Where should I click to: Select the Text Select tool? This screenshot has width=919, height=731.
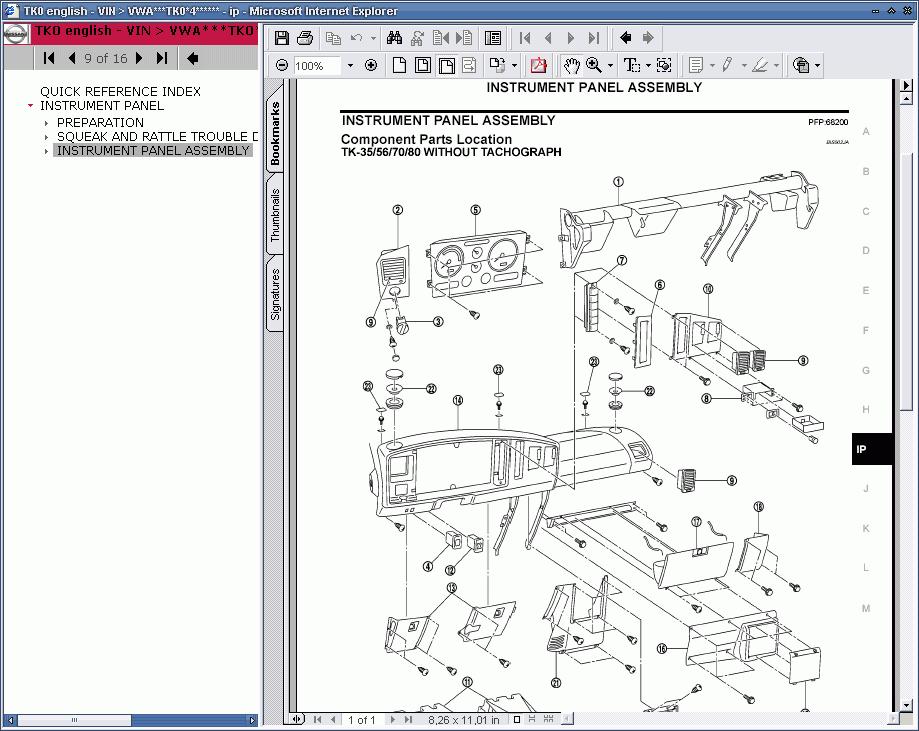pos(631,65)
